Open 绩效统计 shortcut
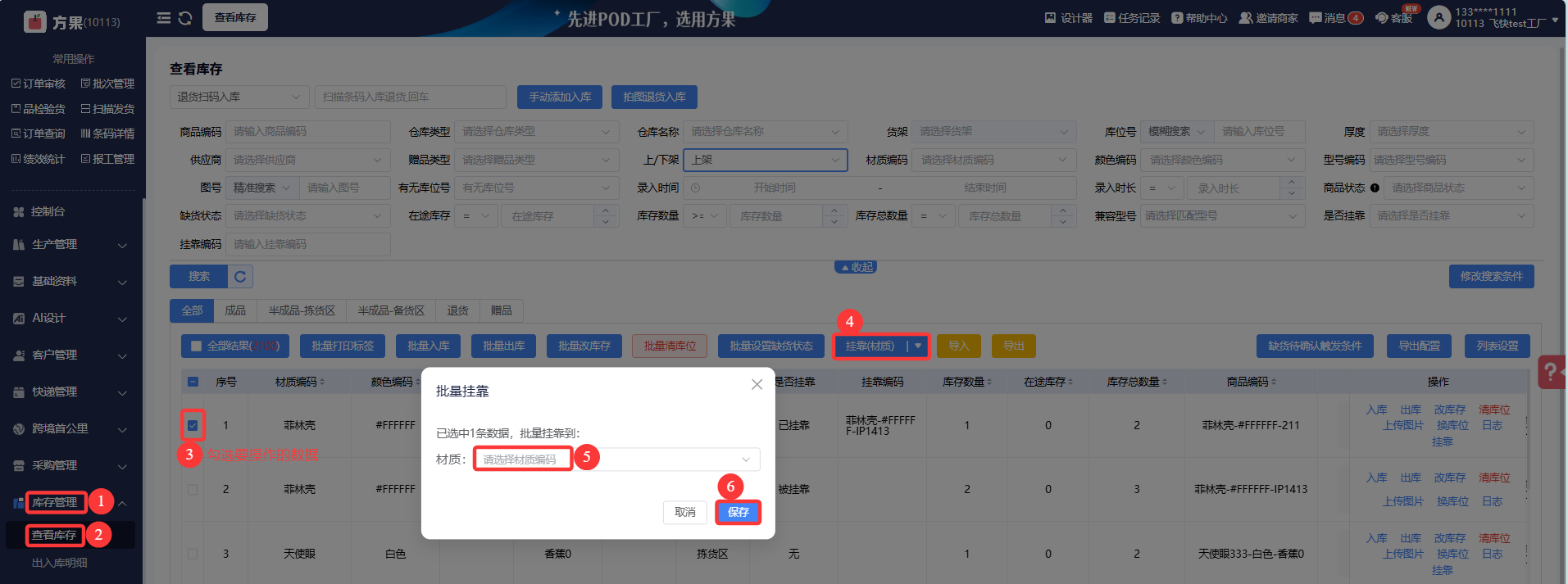 point(38,159)
